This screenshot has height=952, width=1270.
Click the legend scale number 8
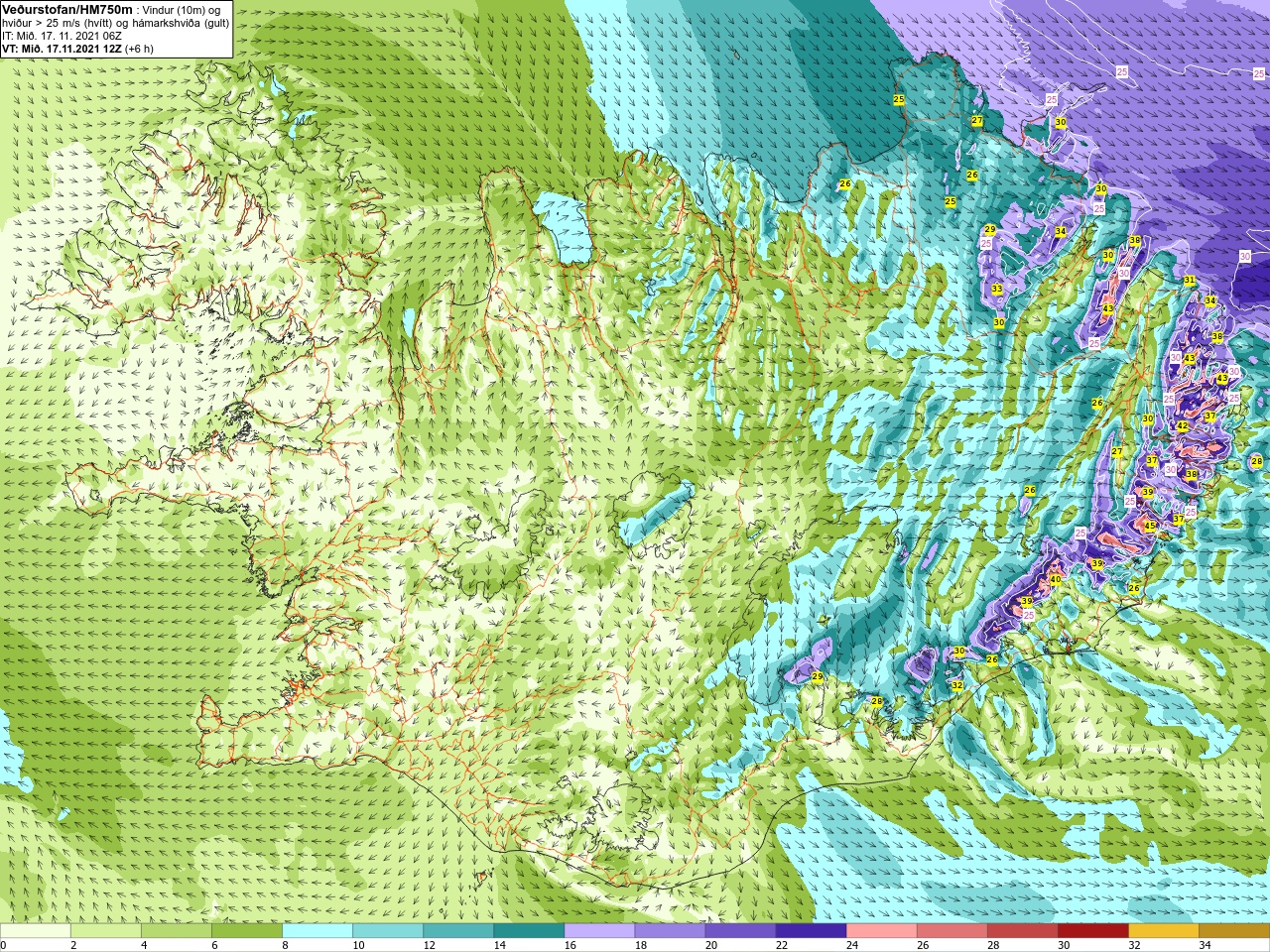click(x=285, y=945)
